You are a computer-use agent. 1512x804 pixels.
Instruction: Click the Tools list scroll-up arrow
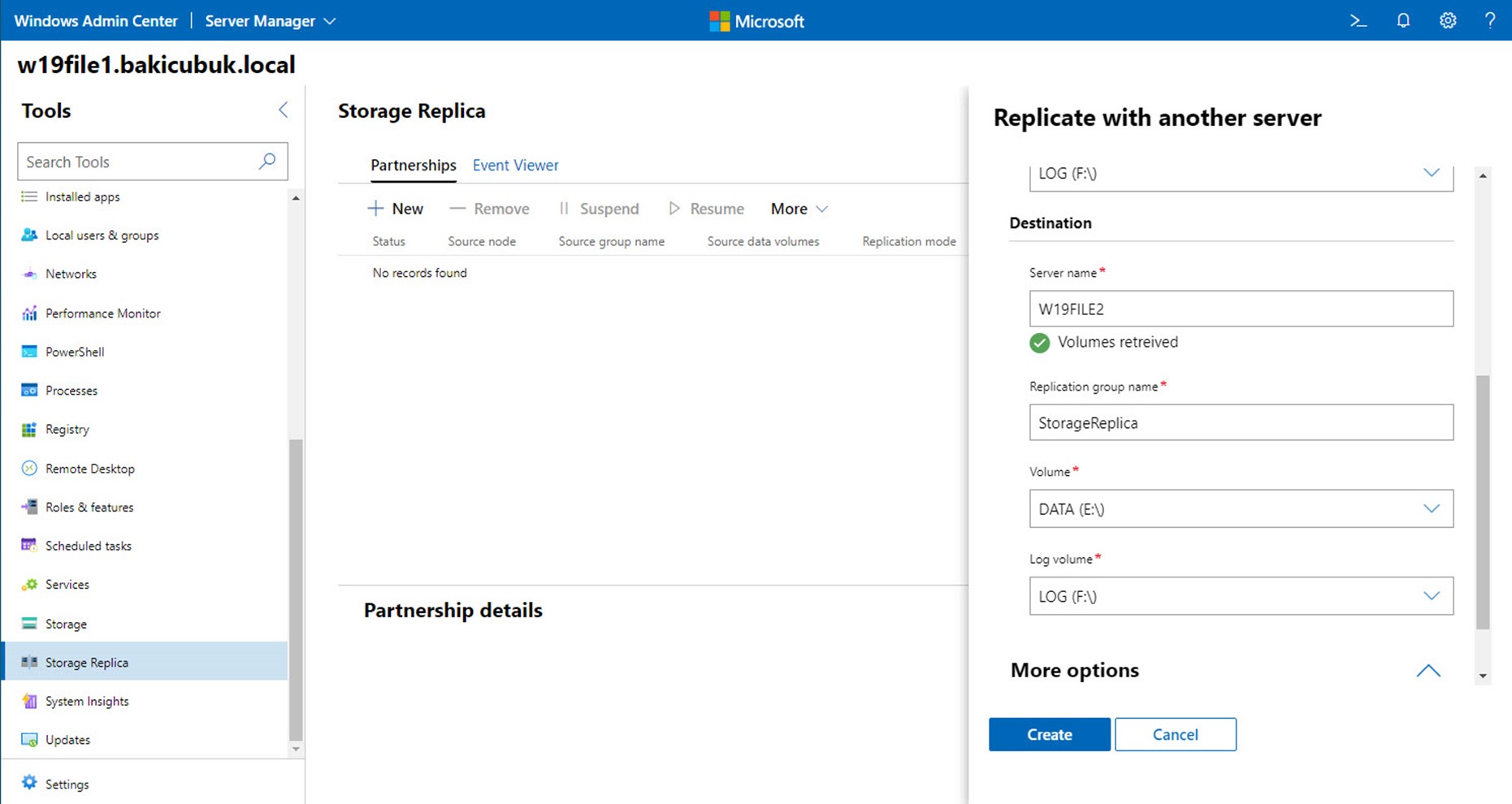click(296, 198)
